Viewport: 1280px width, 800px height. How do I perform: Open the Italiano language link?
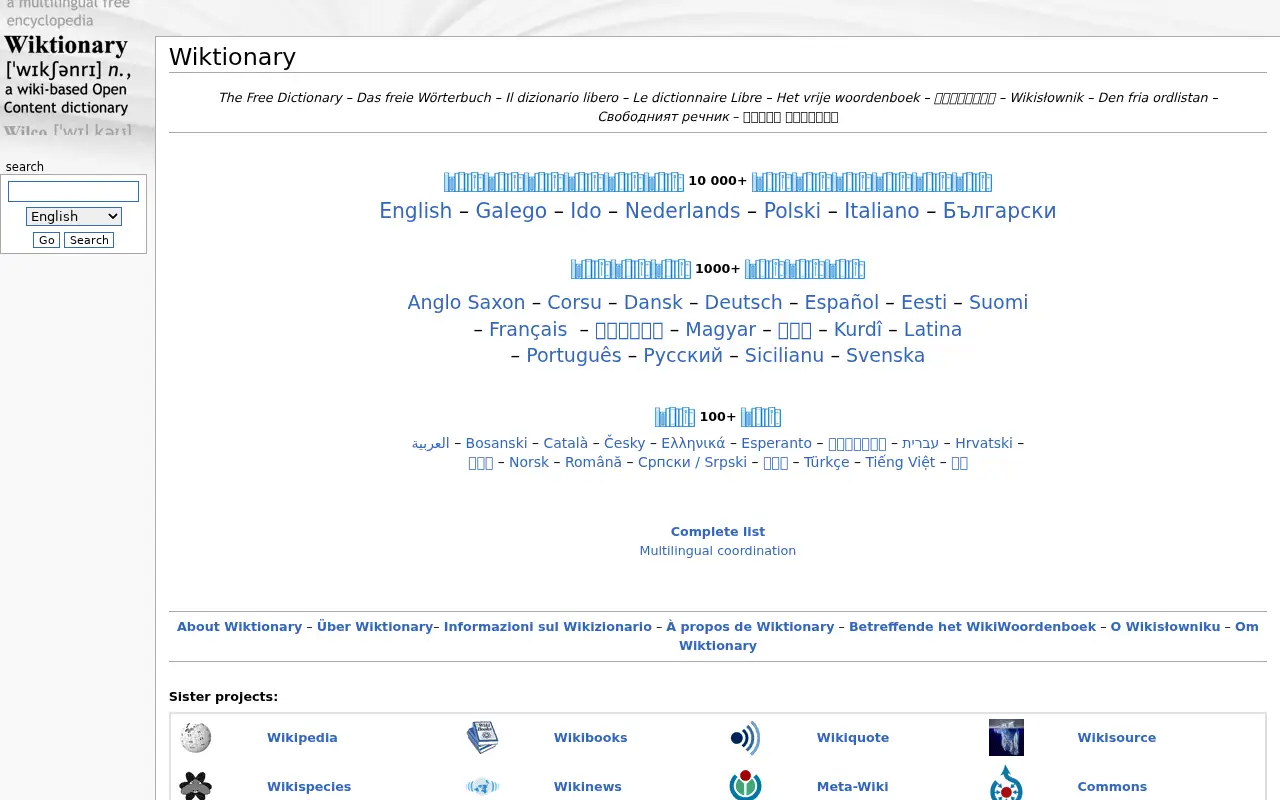[882, 211]
